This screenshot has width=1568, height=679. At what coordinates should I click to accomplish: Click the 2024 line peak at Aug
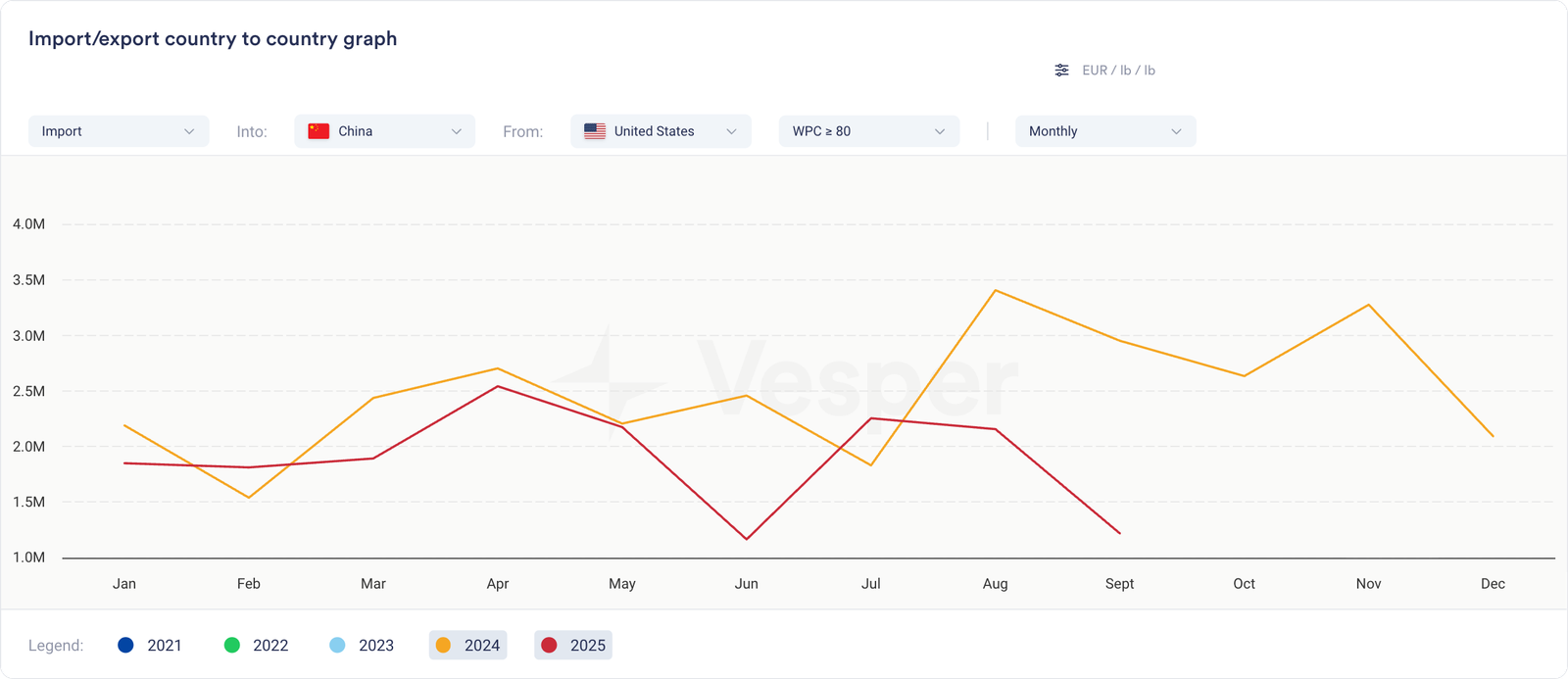coord(995,290)
